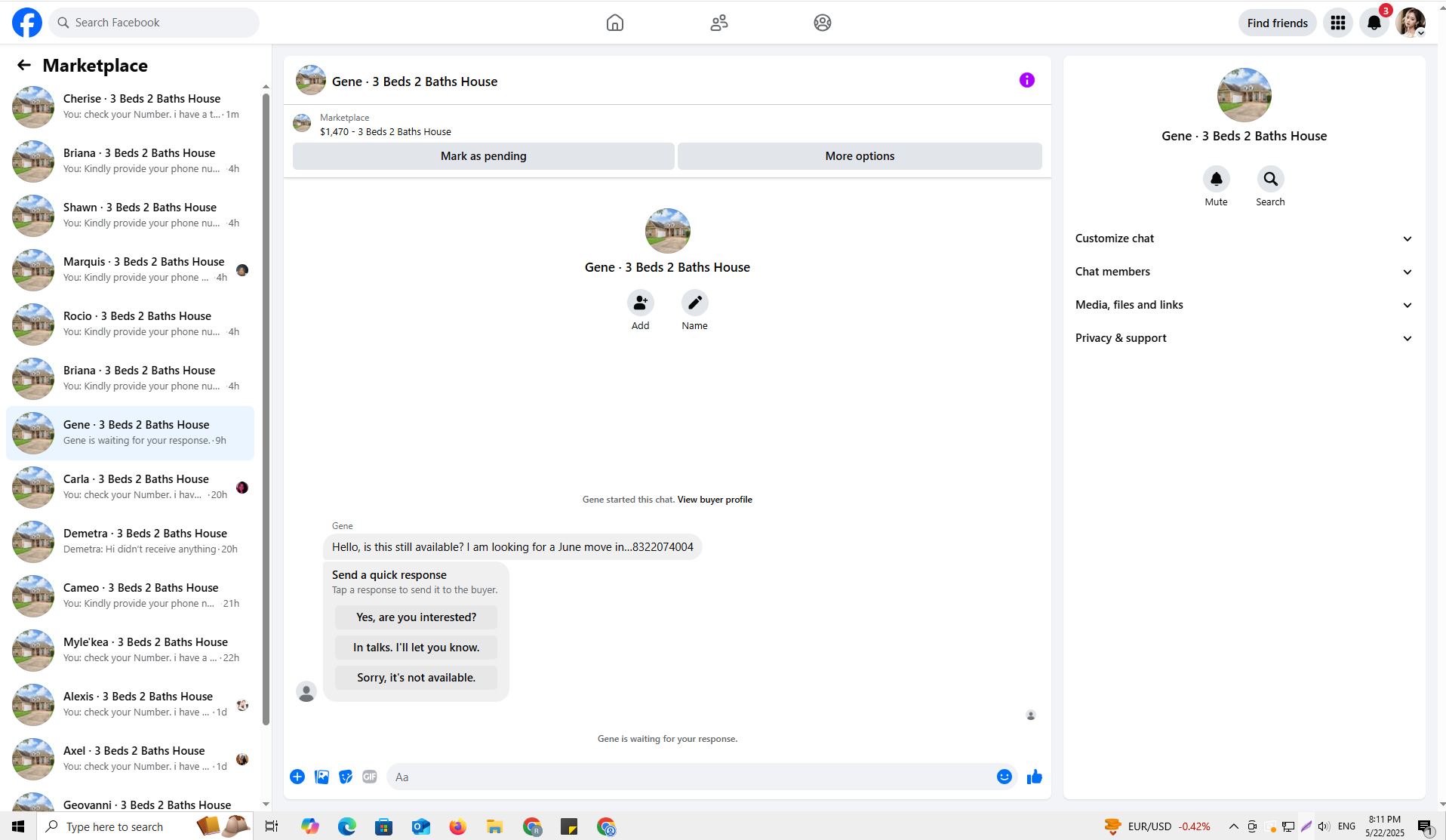Open the Home feed icon
Viewport: 1446px width, 840px height.
click(615, 23)
